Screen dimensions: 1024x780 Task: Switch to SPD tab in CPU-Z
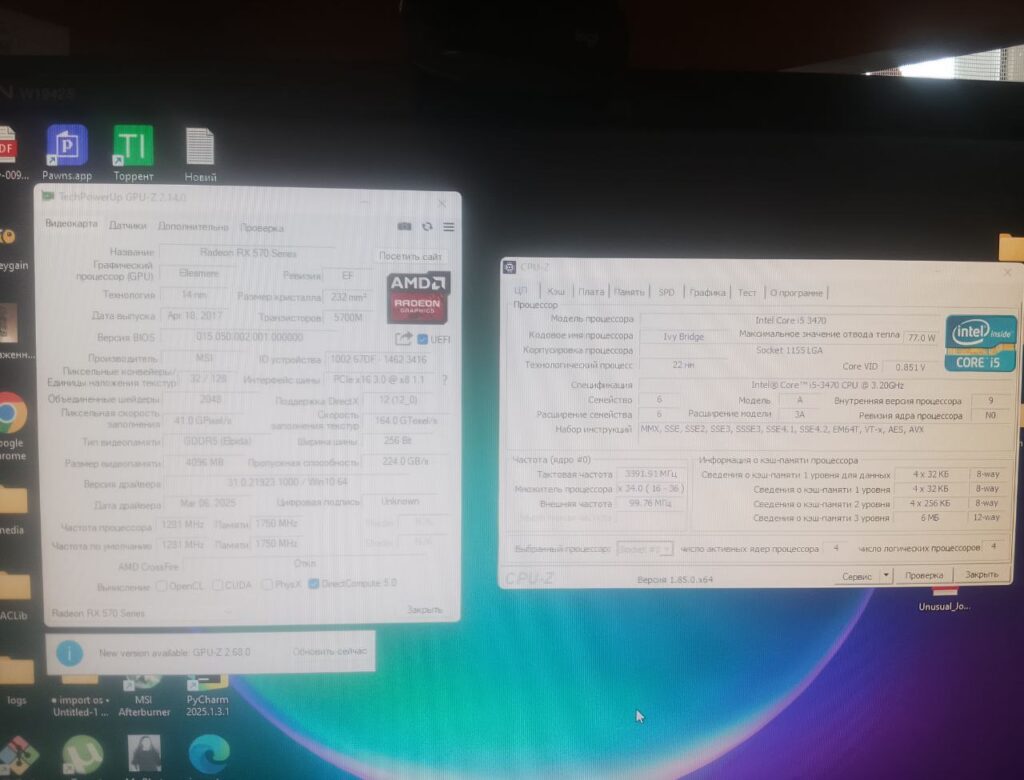pos(666,292)
